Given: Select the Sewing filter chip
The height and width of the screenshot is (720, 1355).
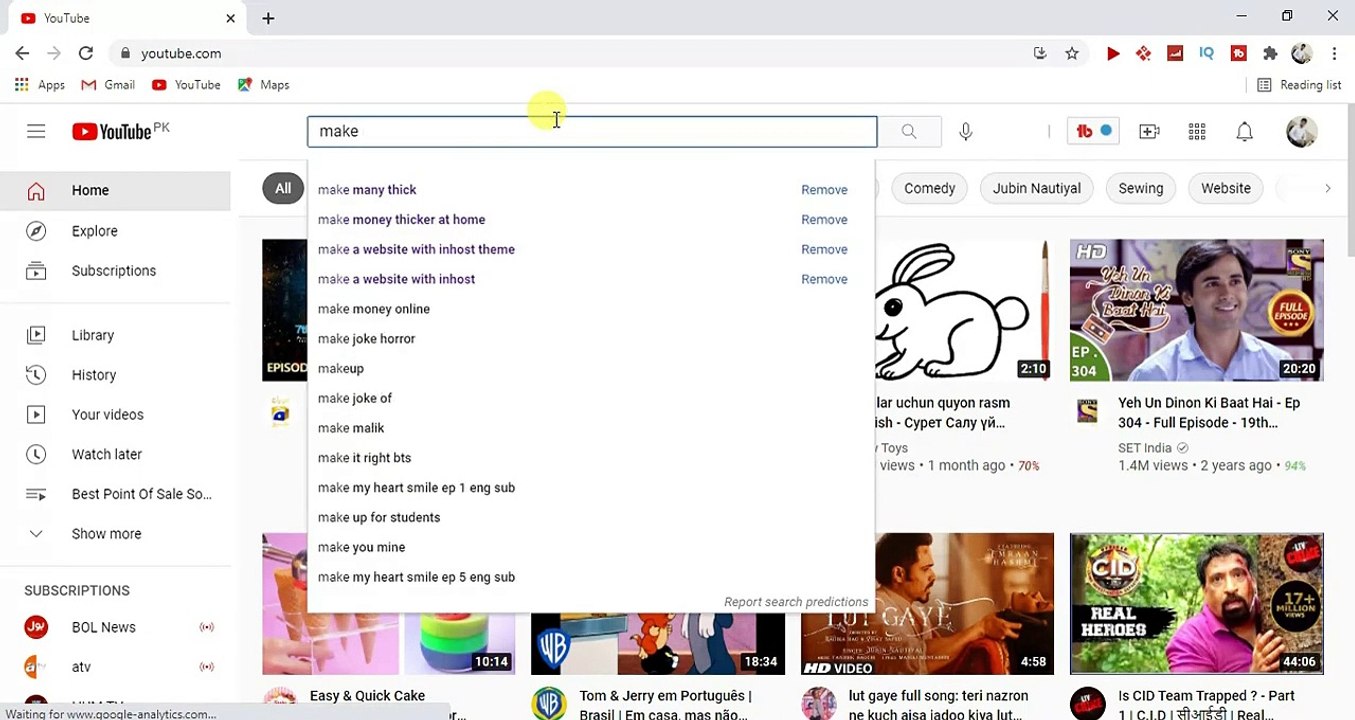Looking at the screenshot, I should click(x=1141, y=188).
